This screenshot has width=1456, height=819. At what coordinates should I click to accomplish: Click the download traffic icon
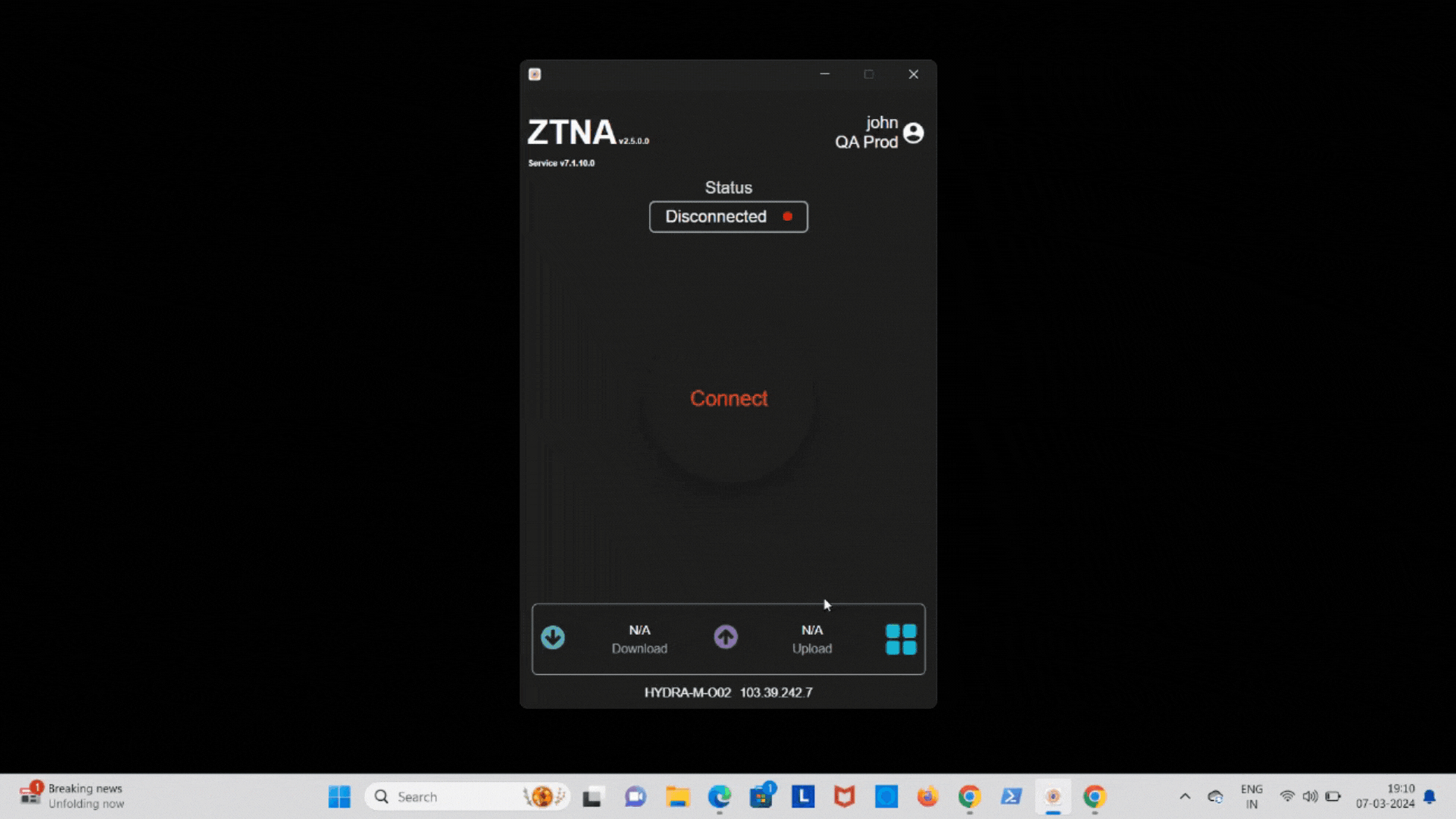553,637
